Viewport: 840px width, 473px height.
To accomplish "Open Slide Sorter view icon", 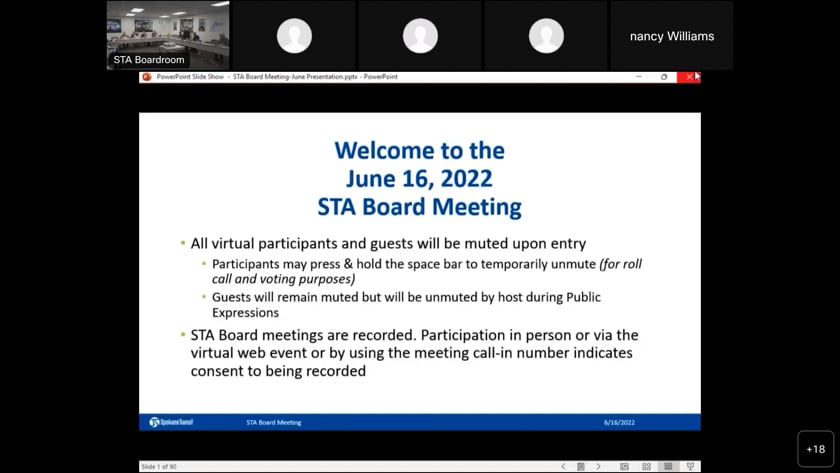I will [647, 466].
